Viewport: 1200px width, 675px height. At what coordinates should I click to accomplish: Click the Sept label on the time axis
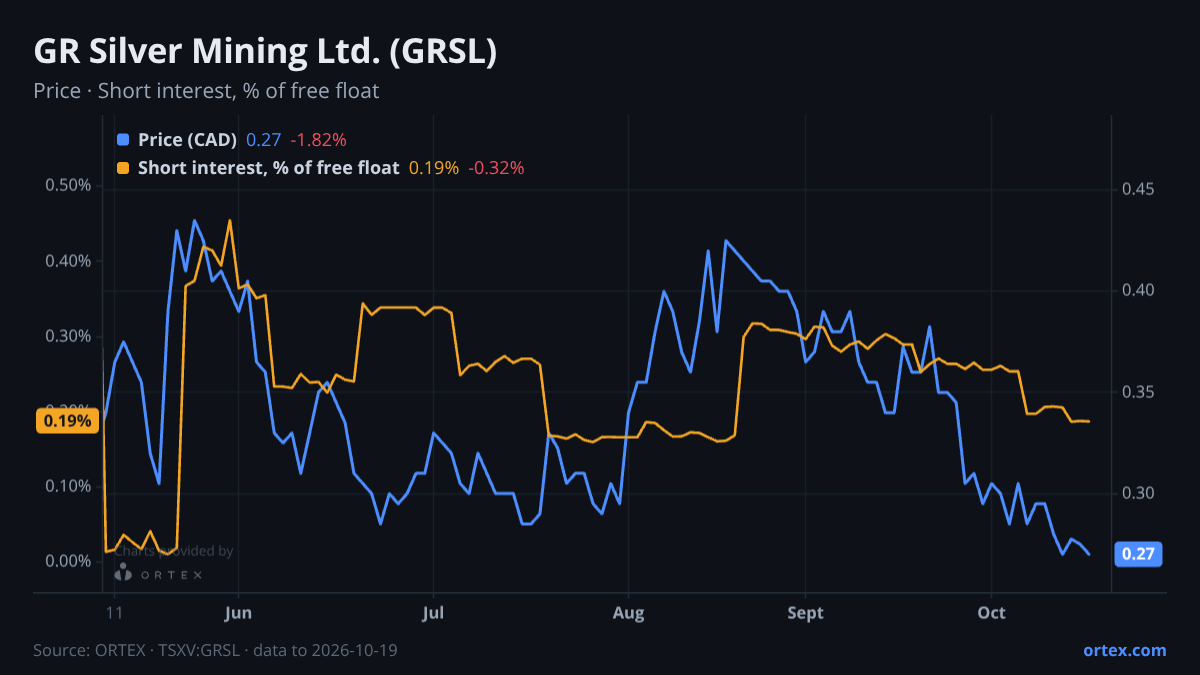coord(805,612)
